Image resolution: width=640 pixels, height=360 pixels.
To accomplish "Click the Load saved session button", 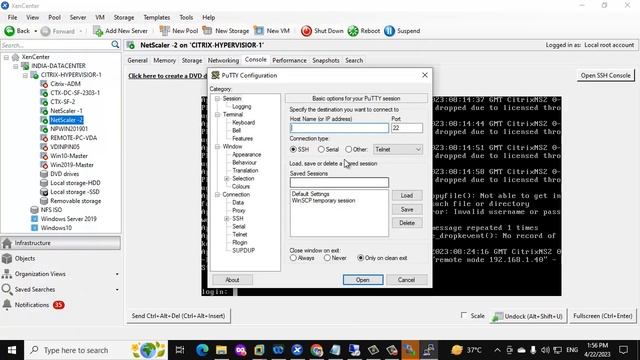I will coord(407,196).
